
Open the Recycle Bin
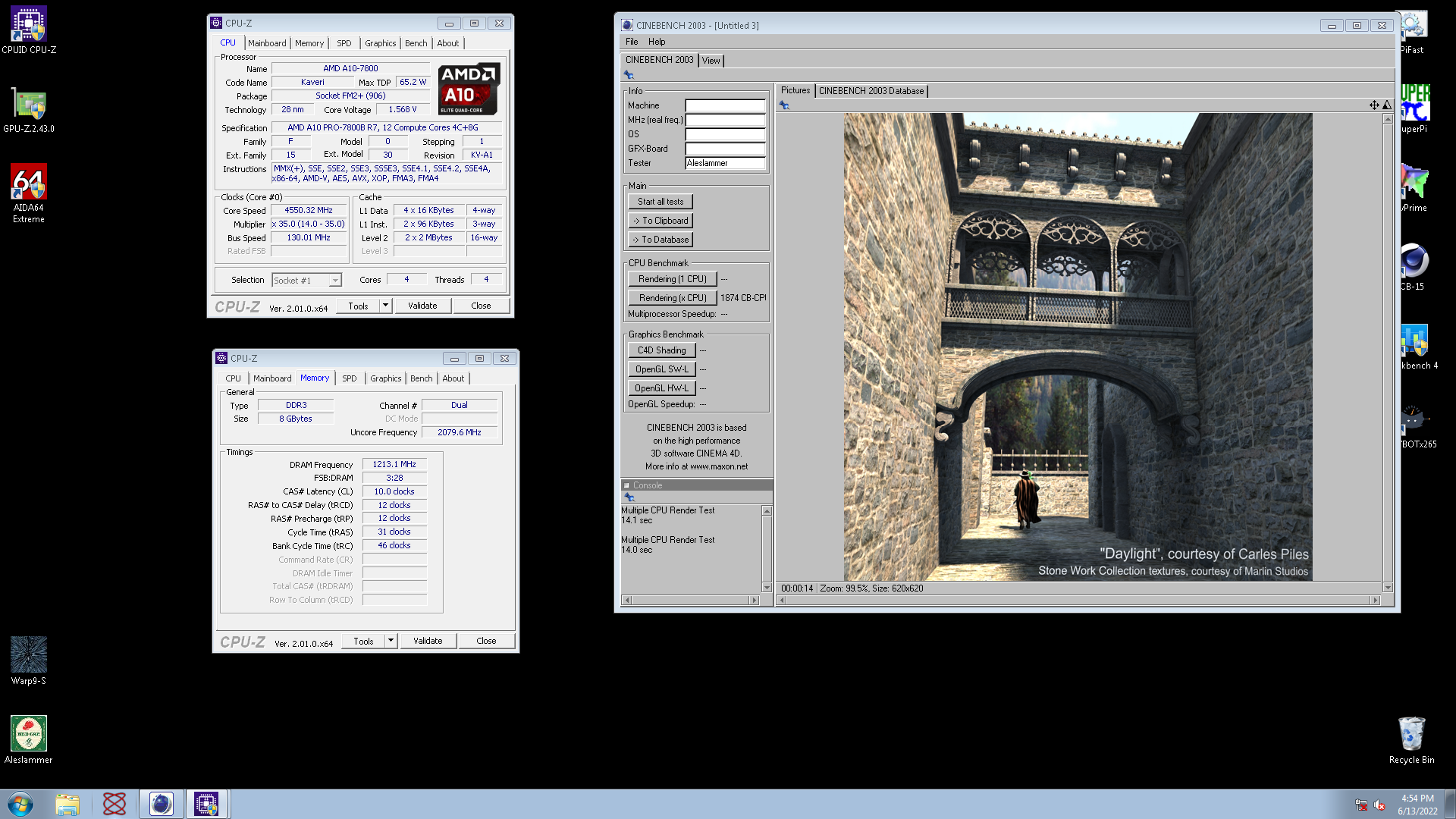pyautogui.click(x=1411, y=739)
